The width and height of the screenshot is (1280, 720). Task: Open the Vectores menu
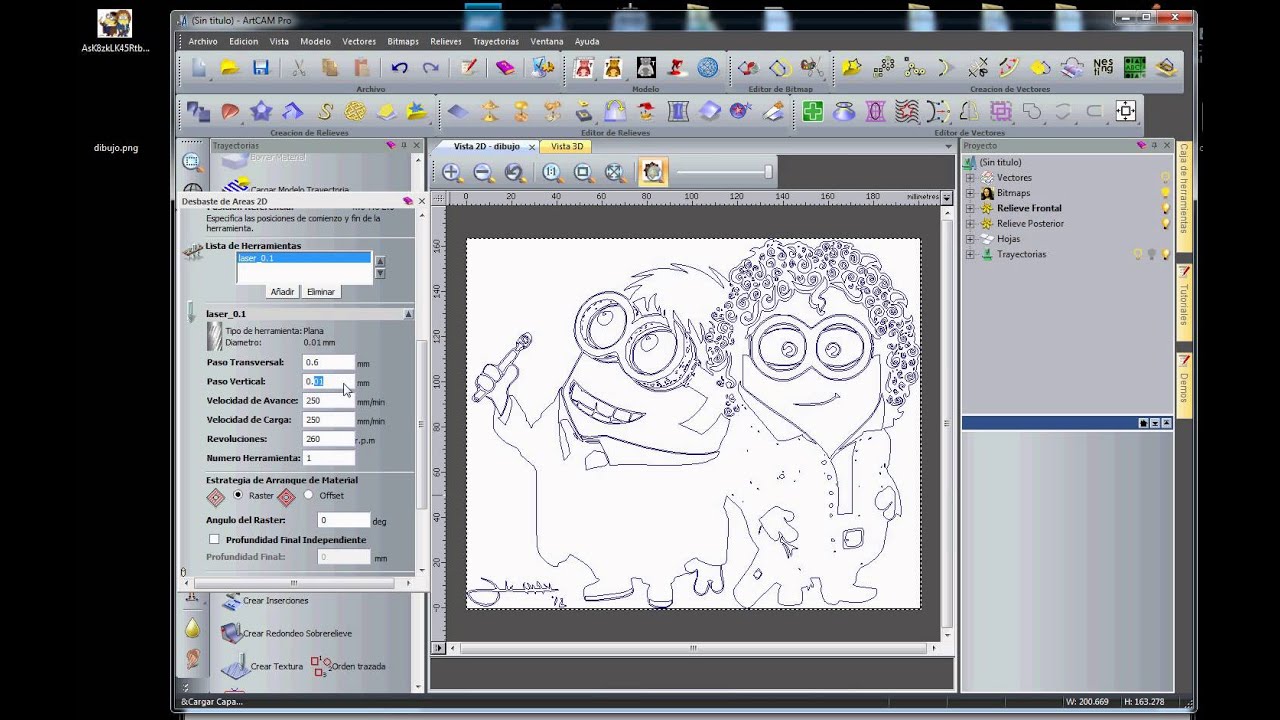pyautogui.click(x=359, y=41)
